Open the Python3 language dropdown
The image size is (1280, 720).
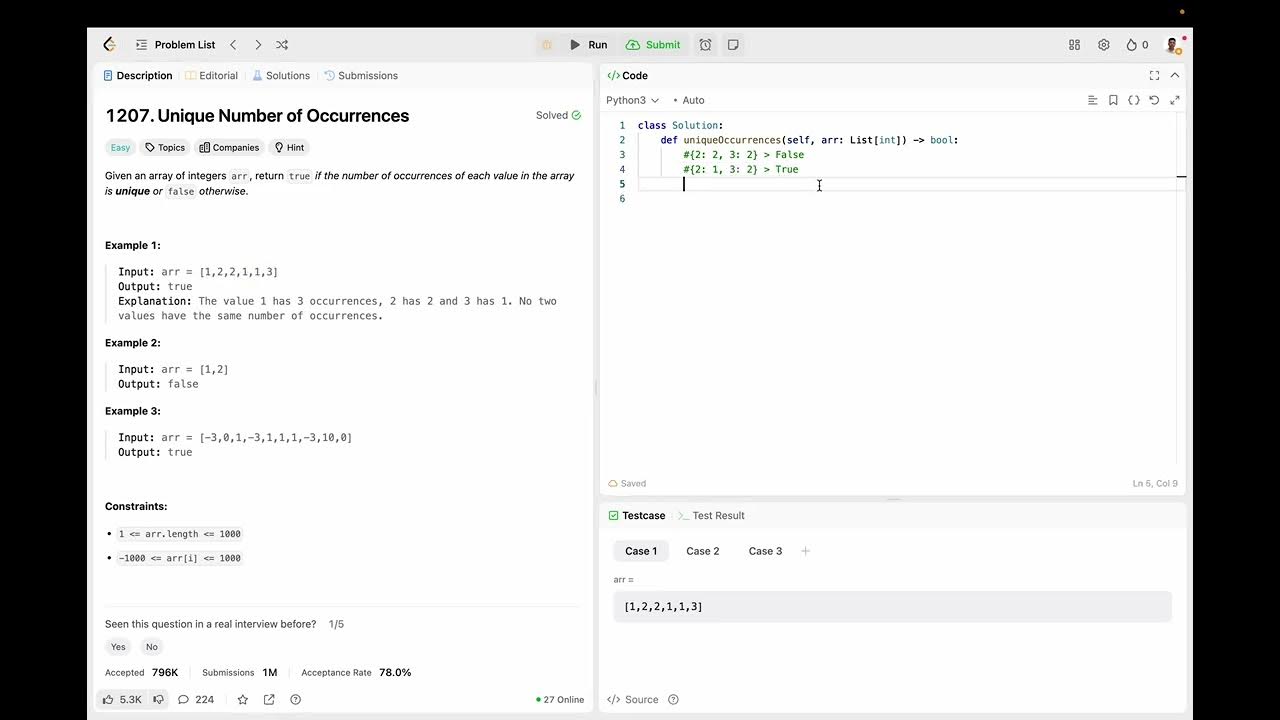632,100
